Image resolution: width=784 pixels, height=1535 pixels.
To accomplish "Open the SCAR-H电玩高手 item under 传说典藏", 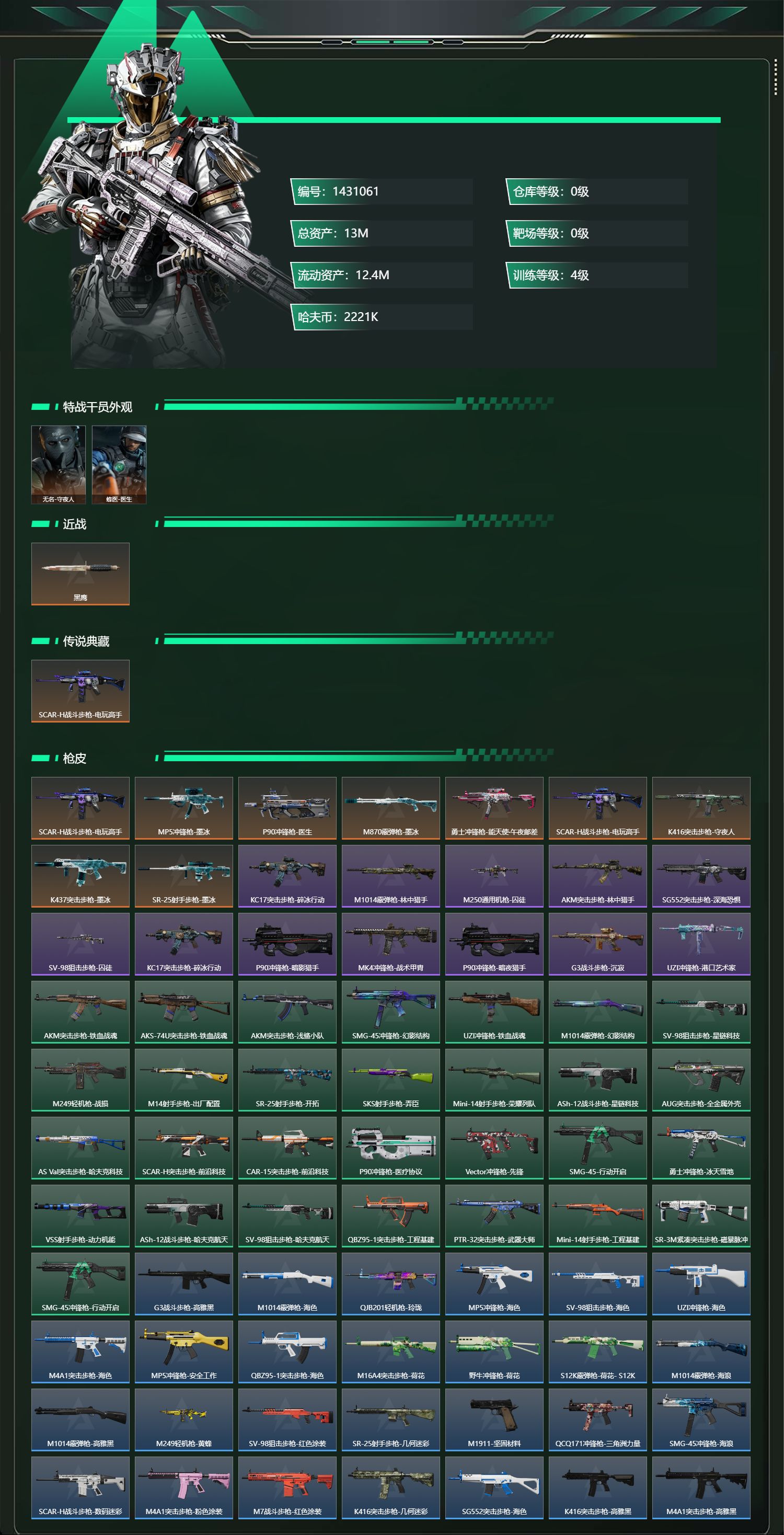I will click(80, 691).
